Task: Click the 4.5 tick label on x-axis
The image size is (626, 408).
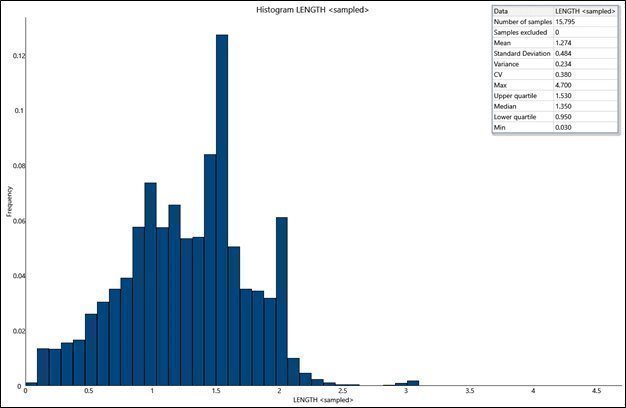Action: 596,393
